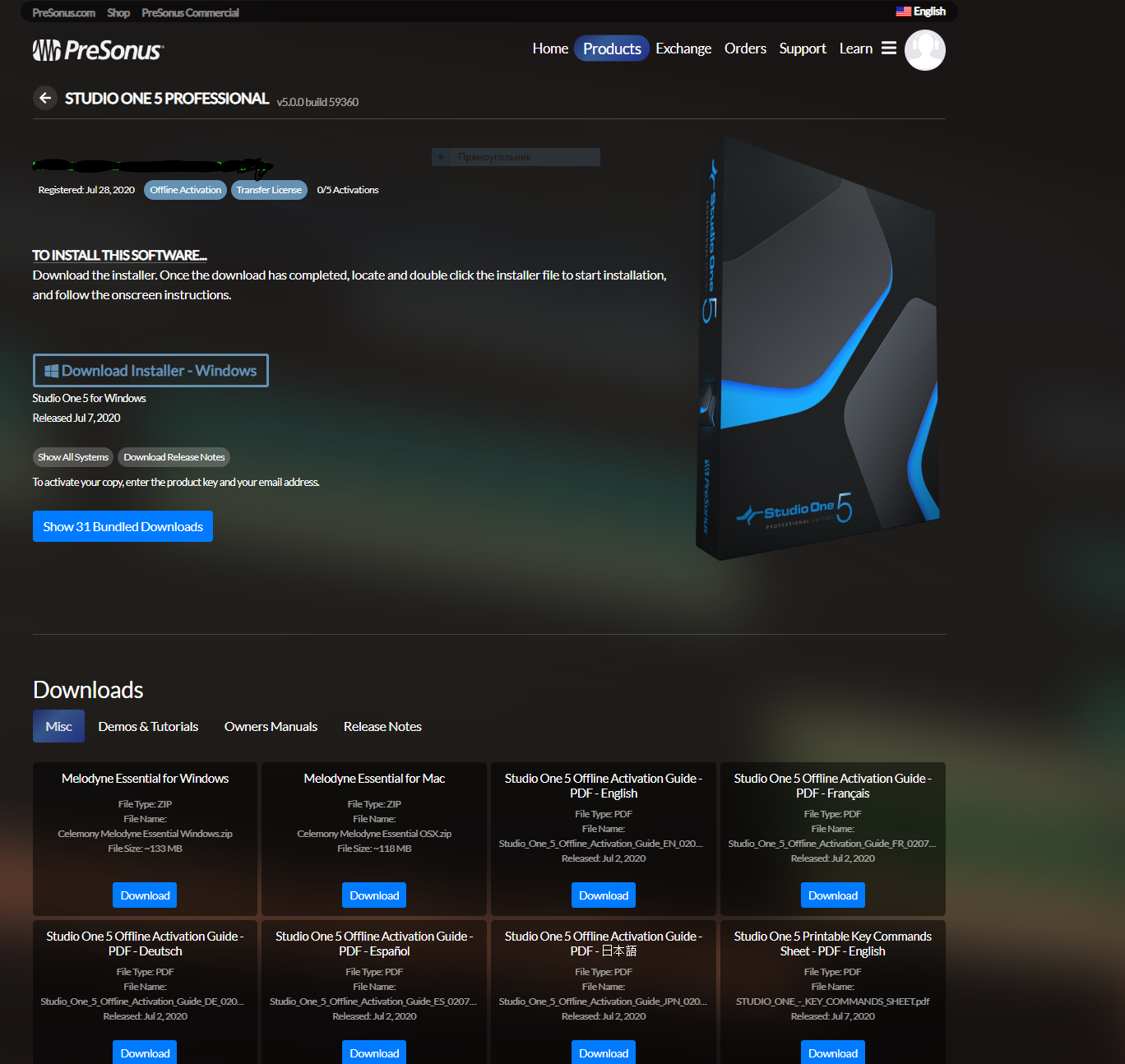Click the v5.0.0 build 59360 text
The width and height of the screenshot is (1125, 1064).
317,102
